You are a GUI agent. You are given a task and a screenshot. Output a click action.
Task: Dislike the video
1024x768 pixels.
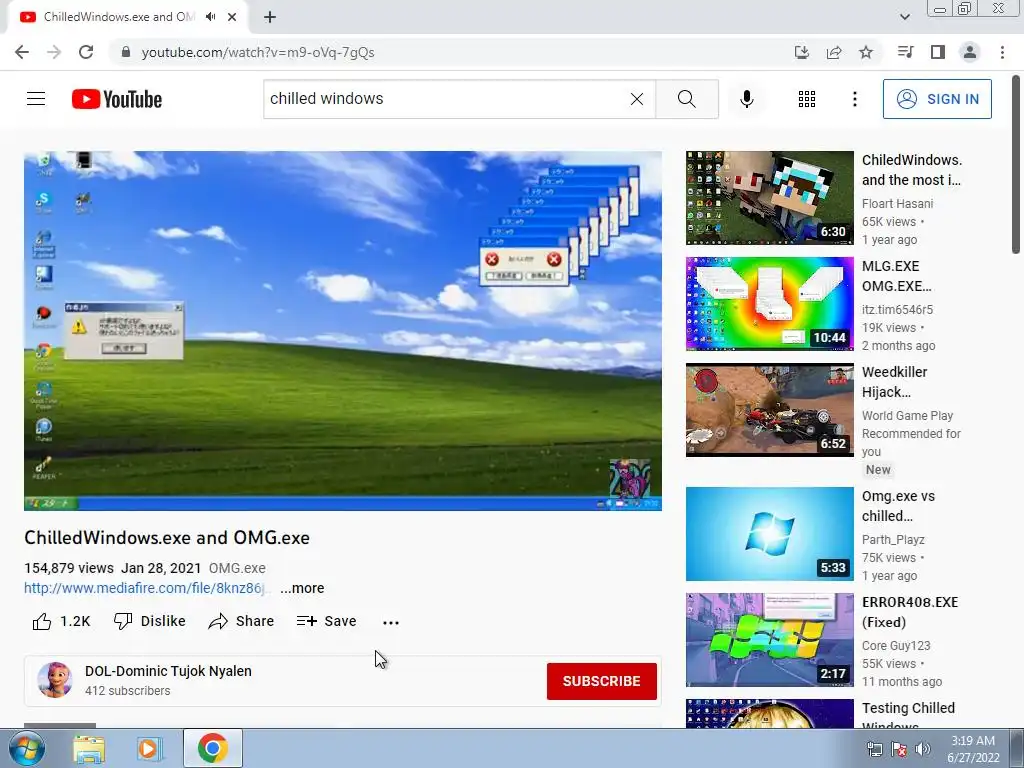150,621
